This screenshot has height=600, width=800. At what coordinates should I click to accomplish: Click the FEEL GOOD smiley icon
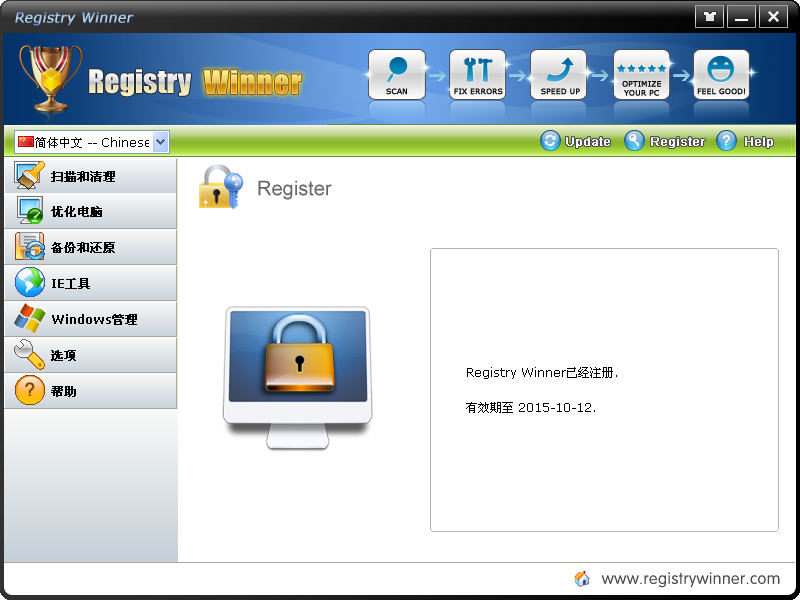click(721, 74)
